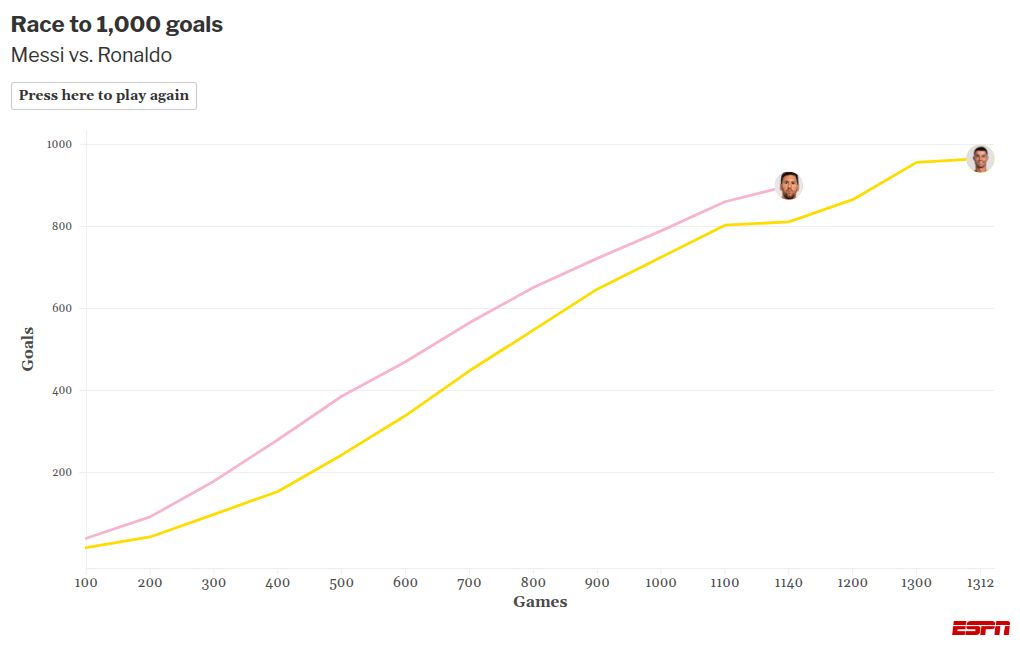Image resolution: width=1020 pixels, height=650 pixels.
Task: Click the Messi face icon on the pink line
Action: 789,184
